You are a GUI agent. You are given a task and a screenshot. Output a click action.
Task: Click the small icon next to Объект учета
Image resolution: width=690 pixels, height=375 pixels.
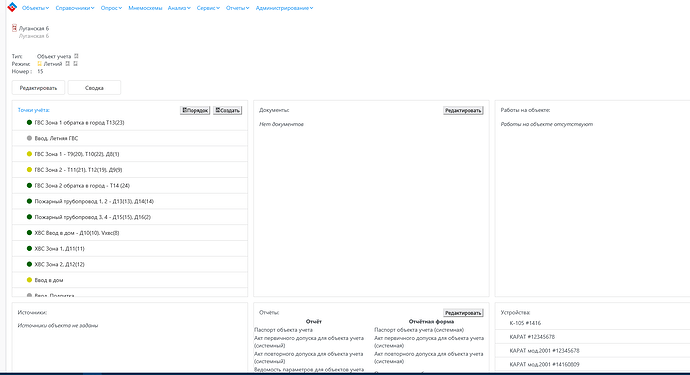pos(76,56)
